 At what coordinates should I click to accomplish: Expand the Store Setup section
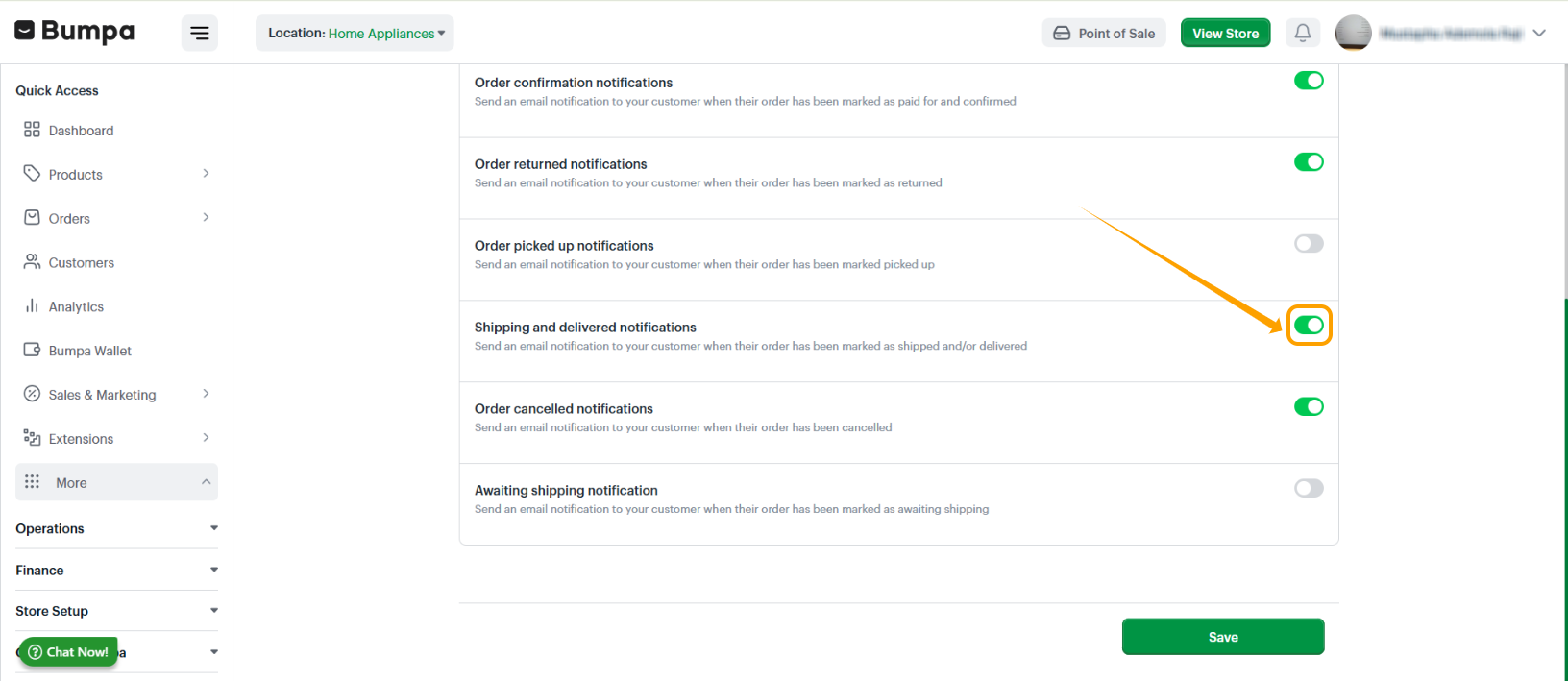pos(116,611)
